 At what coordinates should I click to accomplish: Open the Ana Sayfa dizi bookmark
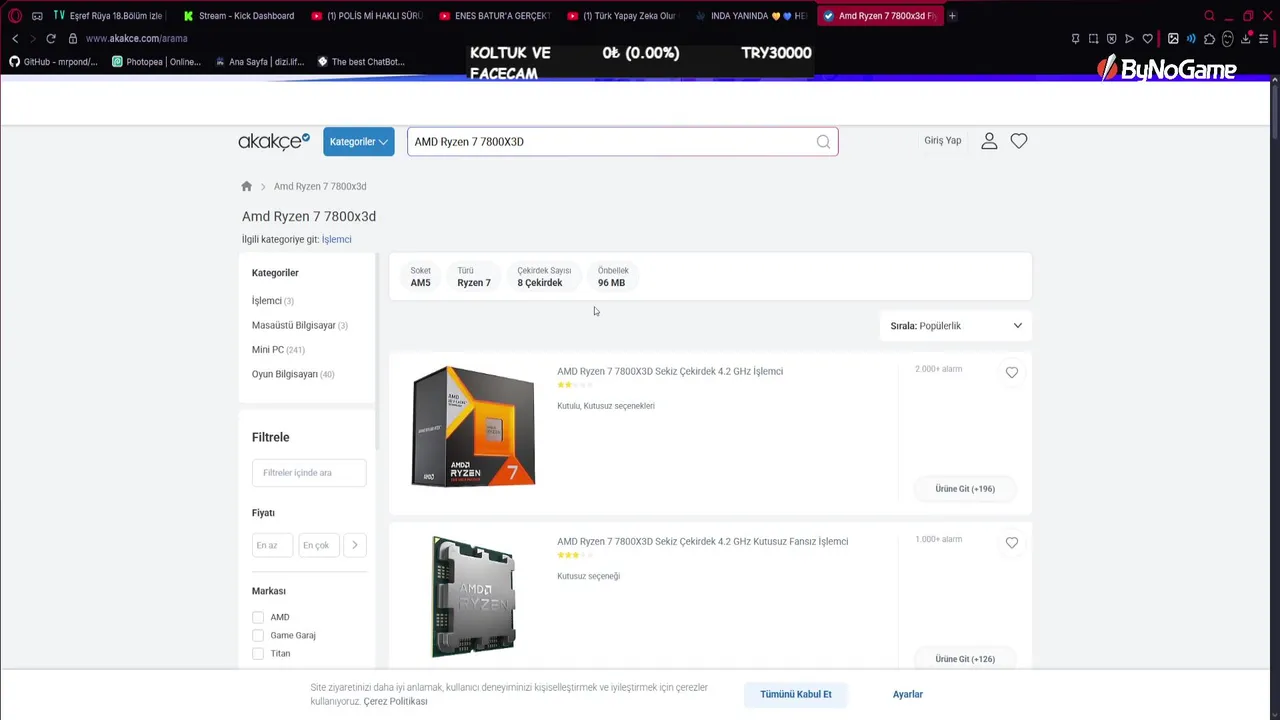tap(260, 62)
